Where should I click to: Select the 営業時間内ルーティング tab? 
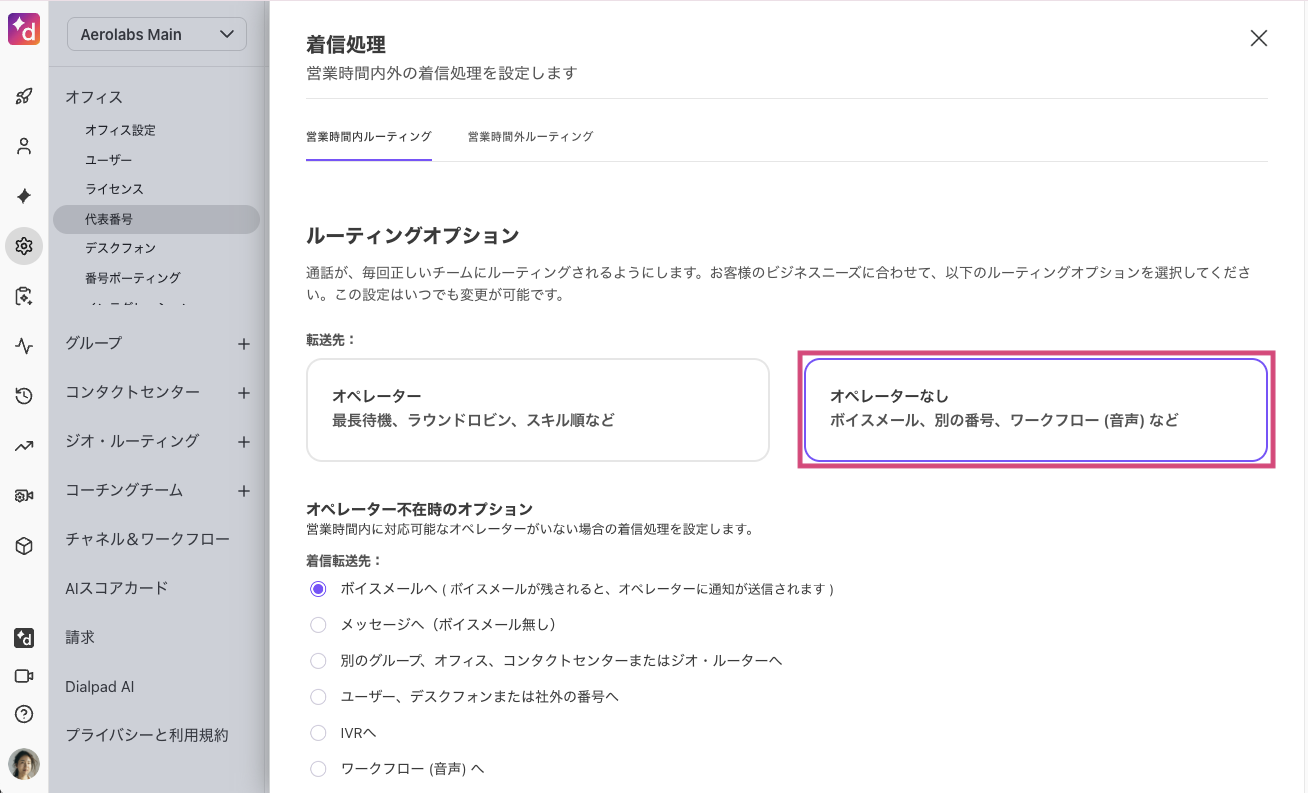(x=368, y=137)
